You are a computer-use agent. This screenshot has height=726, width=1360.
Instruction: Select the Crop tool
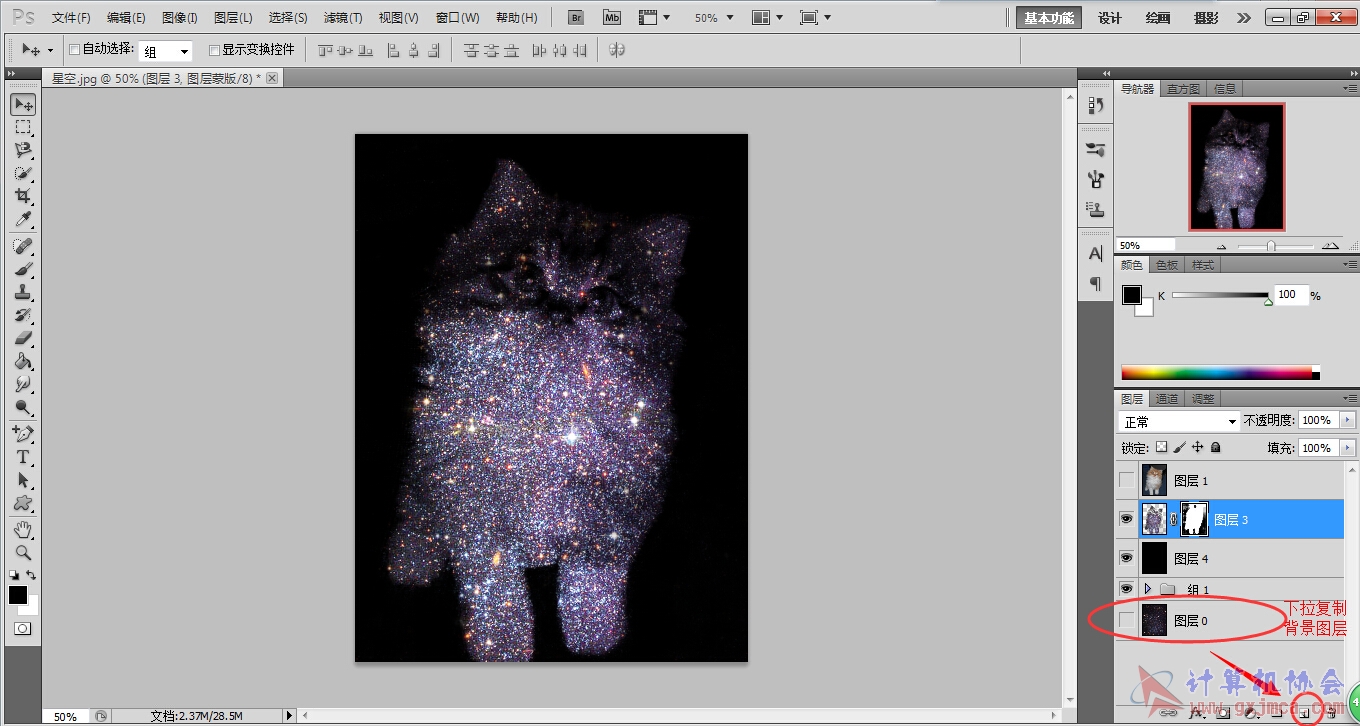[23, 196]
